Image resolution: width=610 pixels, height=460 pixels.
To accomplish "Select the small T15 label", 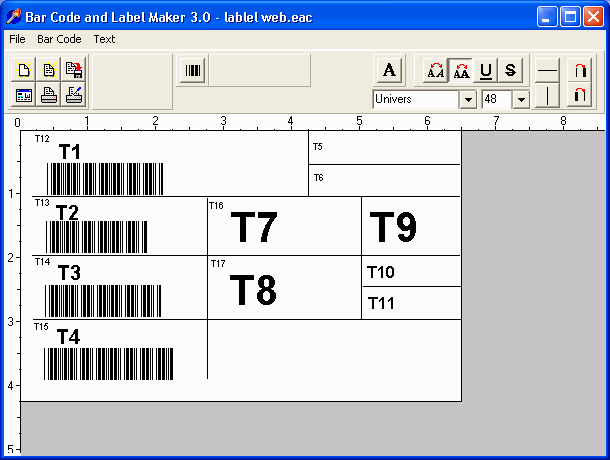I will [x=41, y=327].
